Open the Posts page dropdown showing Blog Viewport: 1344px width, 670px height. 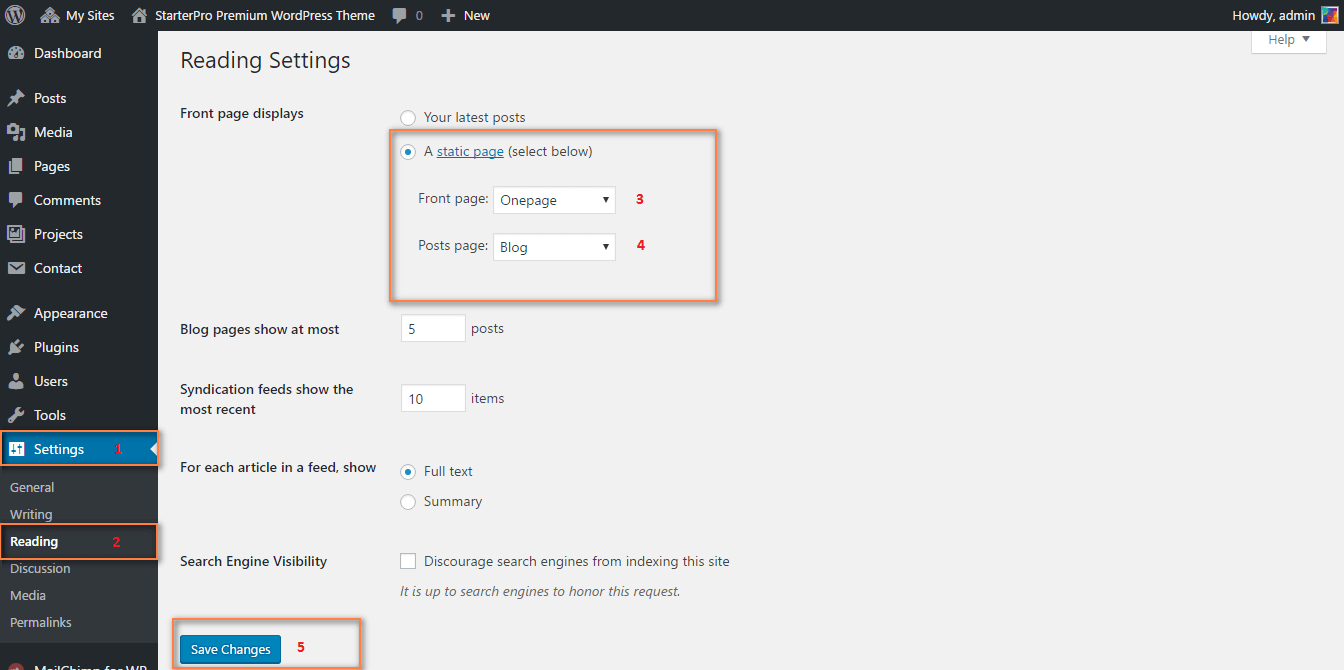[554, 246]
